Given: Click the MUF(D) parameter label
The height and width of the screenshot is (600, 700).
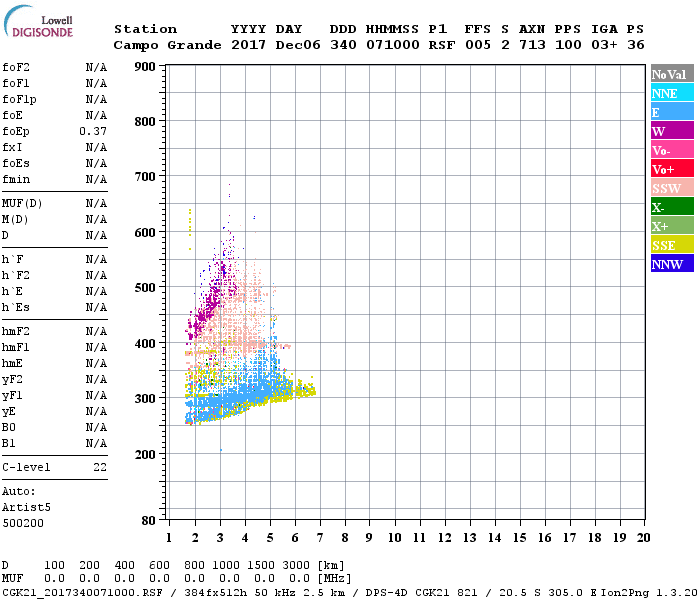Looking at the screenshot, I should (x=22, y=204).
